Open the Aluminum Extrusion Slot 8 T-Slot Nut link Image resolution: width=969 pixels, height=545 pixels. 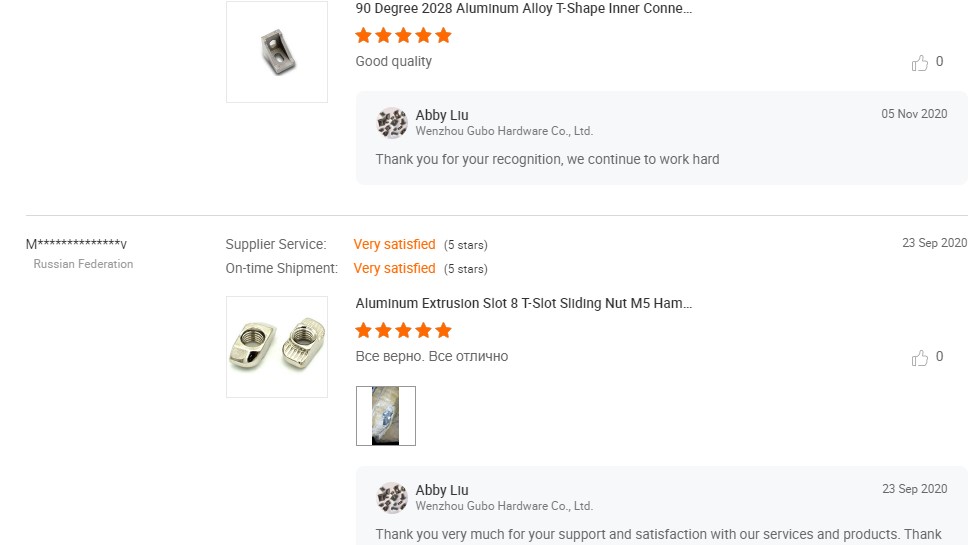[x=523, y=303]
